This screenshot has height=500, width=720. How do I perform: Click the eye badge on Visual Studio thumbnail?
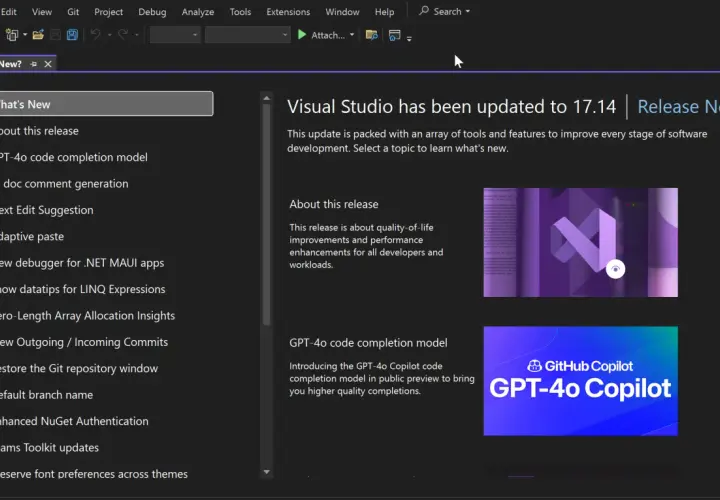coord(615,270)
